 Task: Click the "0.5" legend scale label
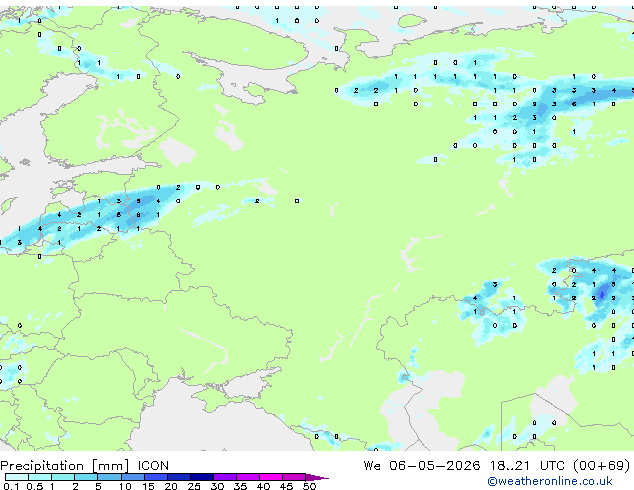(x=34, y=486)
